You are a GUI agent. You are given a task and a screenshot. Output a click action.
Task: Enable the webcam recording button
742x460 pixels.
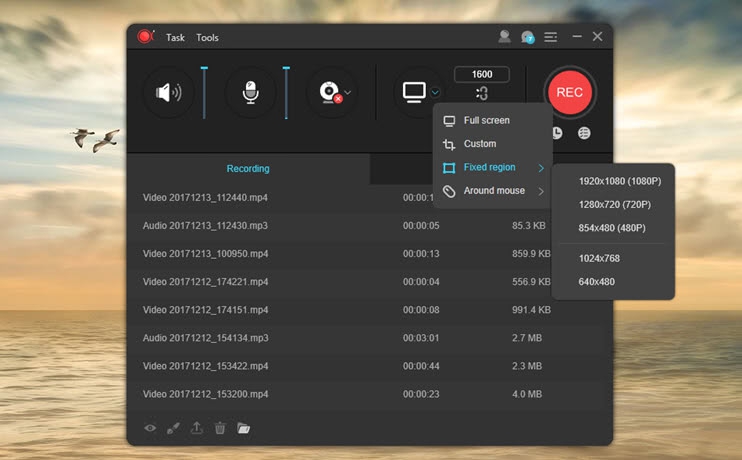point(328,93)
